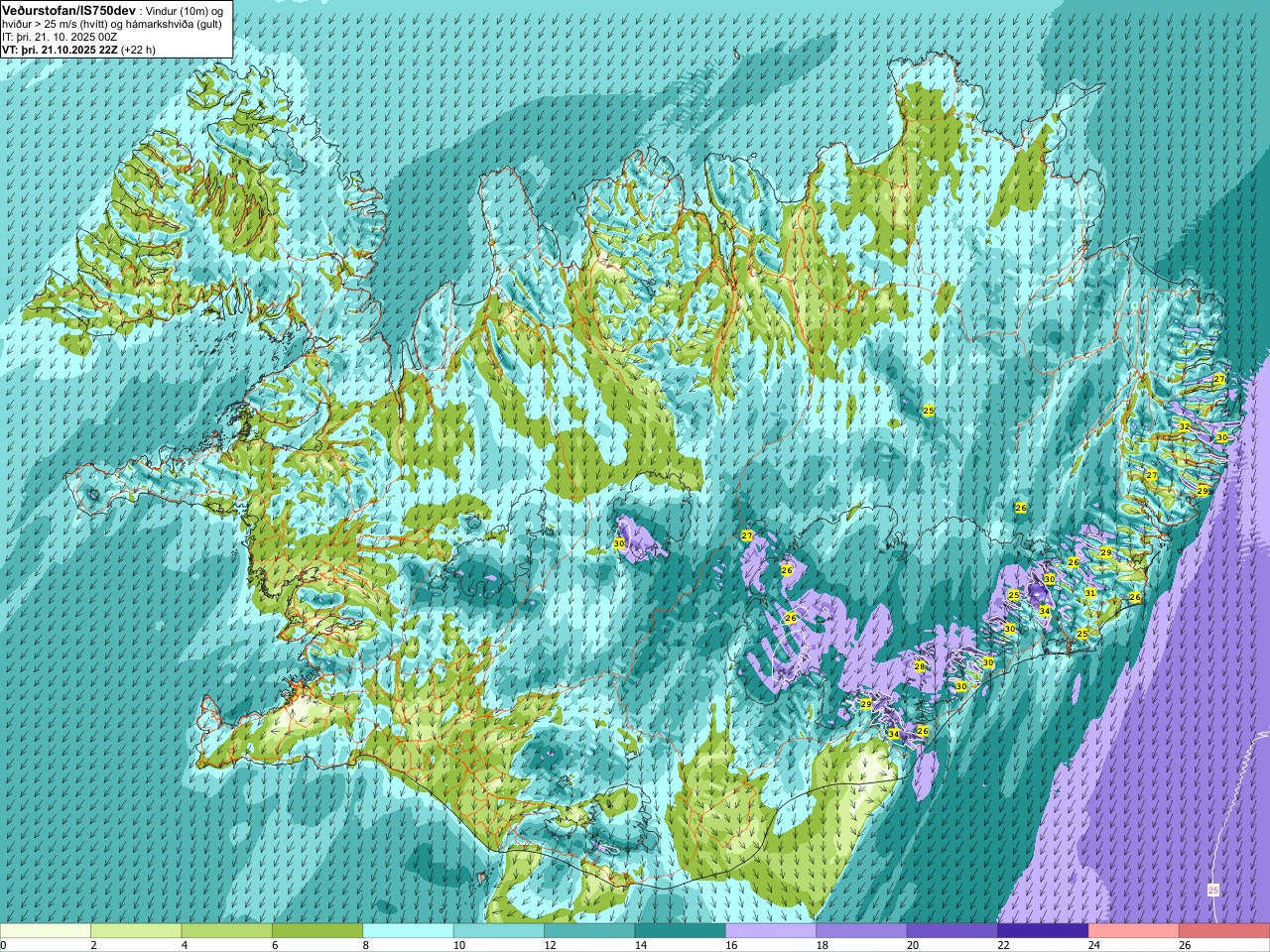The width and height of the screenshot is (1270, 952).
Task: Click the legend scale value "6"
Action: (273, 945)
